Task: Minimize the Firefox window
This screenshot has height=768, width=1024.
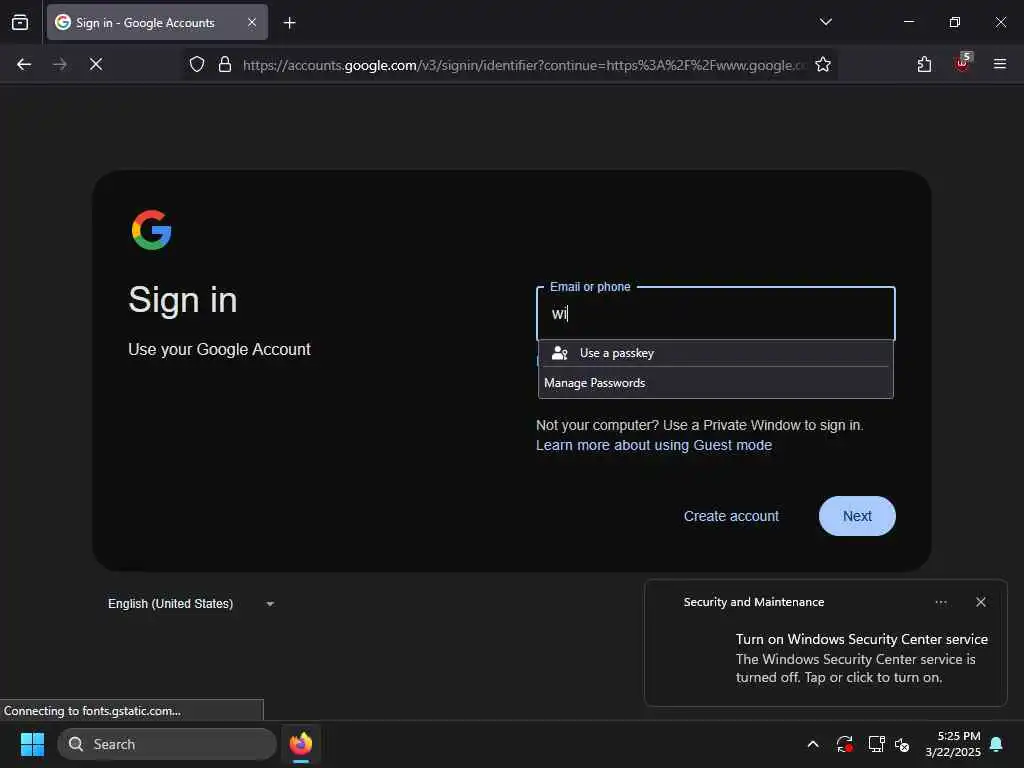Action: (908, 22)
